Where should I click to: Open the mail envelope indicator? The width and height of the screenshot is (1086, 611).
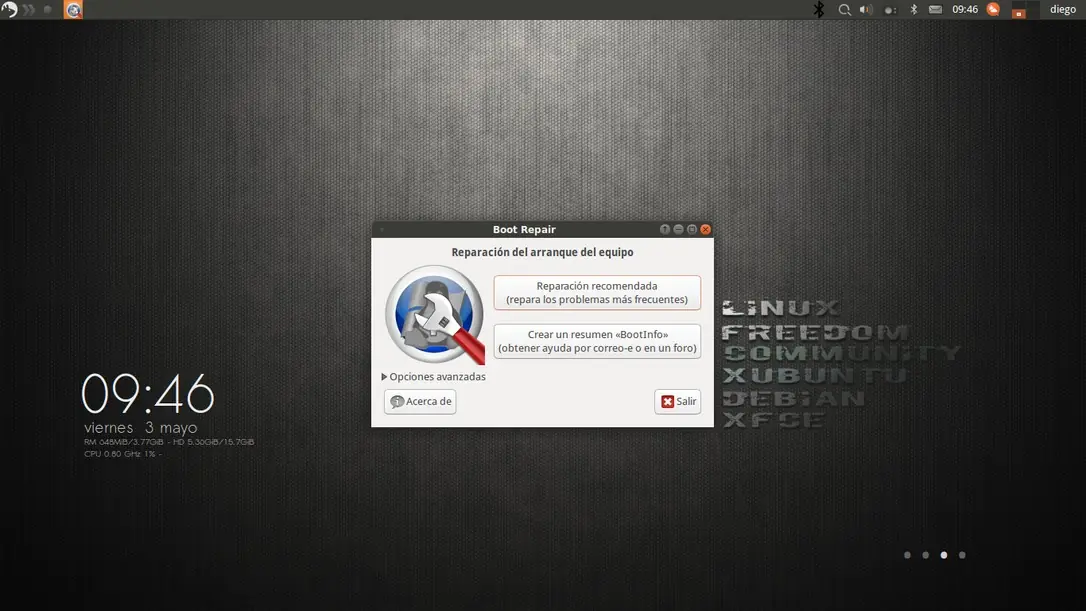click(x=935, y=10)
